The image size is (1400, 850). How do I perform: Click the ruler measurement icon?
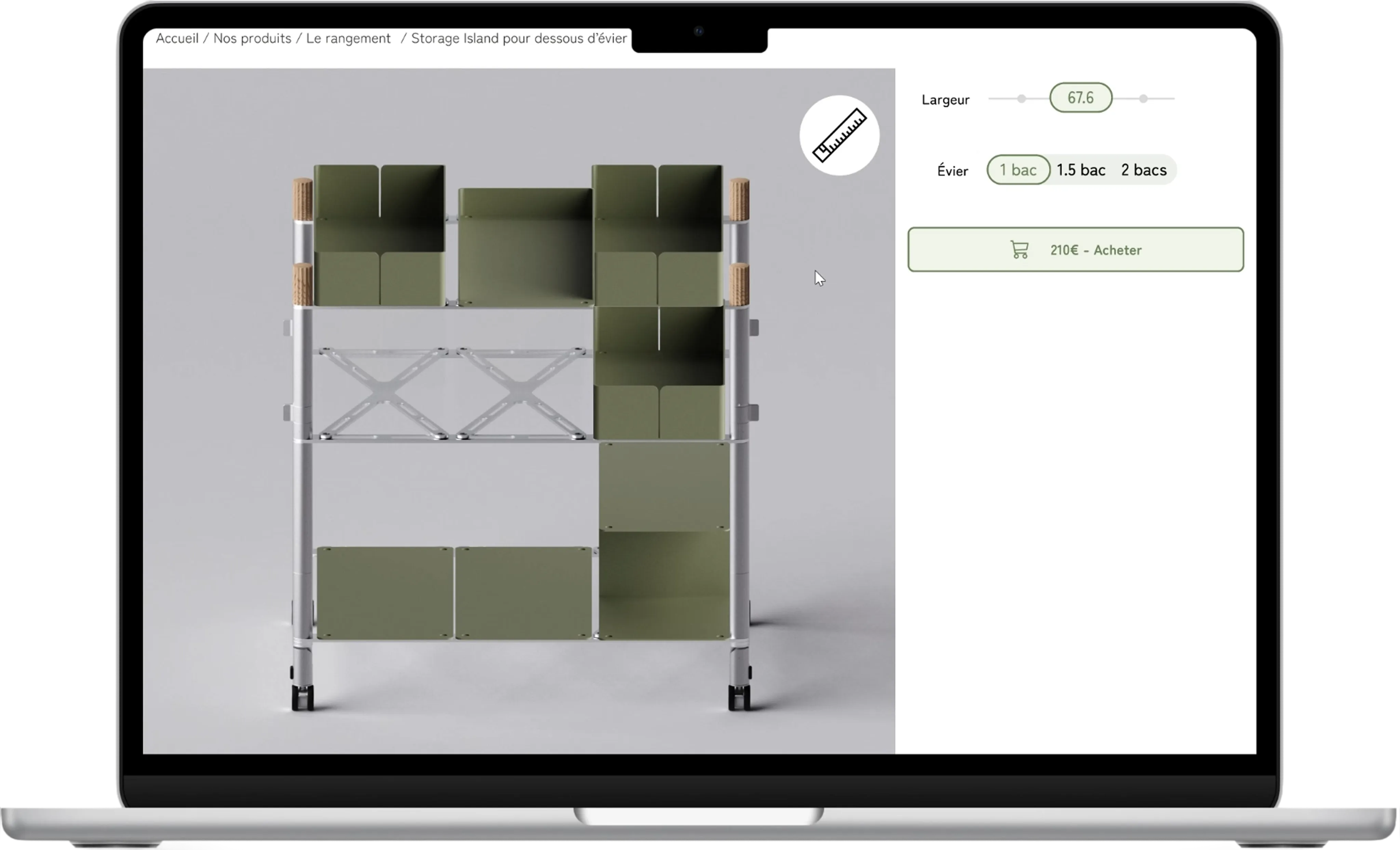(x=839, y=135)
